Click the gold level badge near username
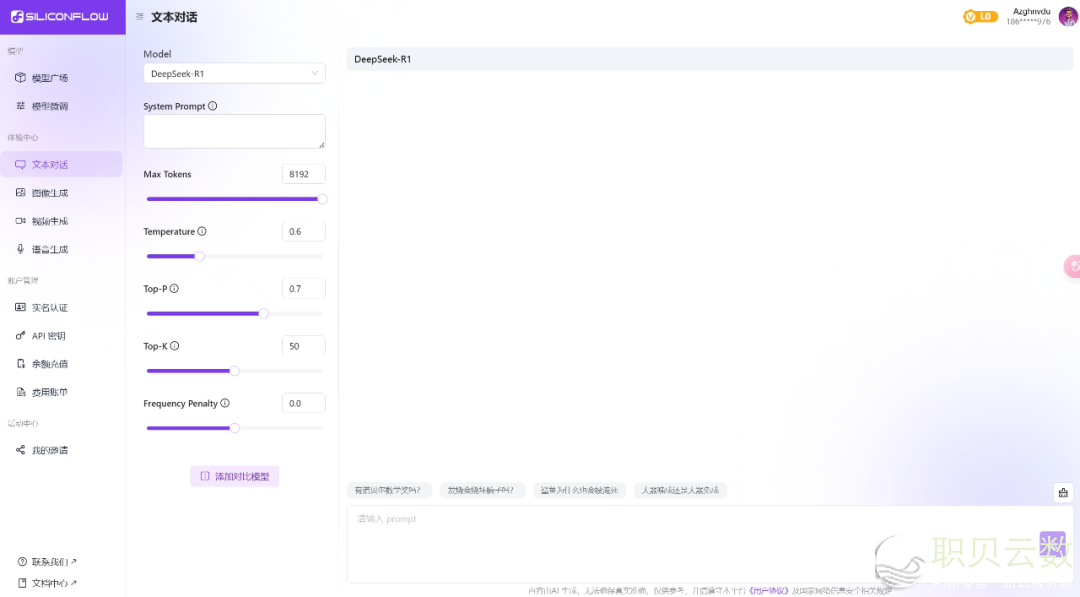This screenshot has height=597, width=1080. point(980,16)
